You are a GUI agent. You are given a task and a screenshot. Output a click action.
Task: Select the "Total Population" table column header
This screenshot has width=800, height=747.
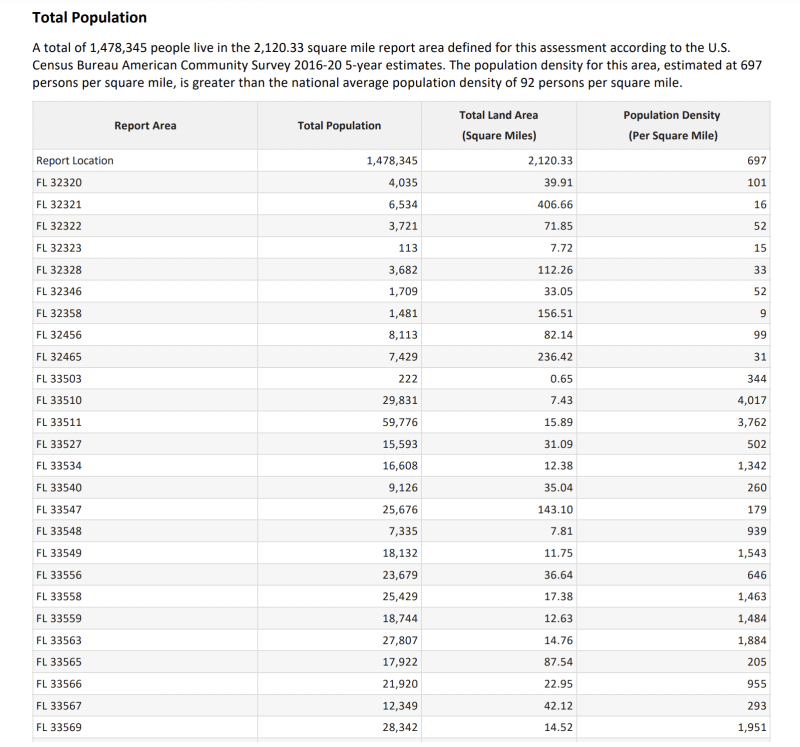point(339,125)
